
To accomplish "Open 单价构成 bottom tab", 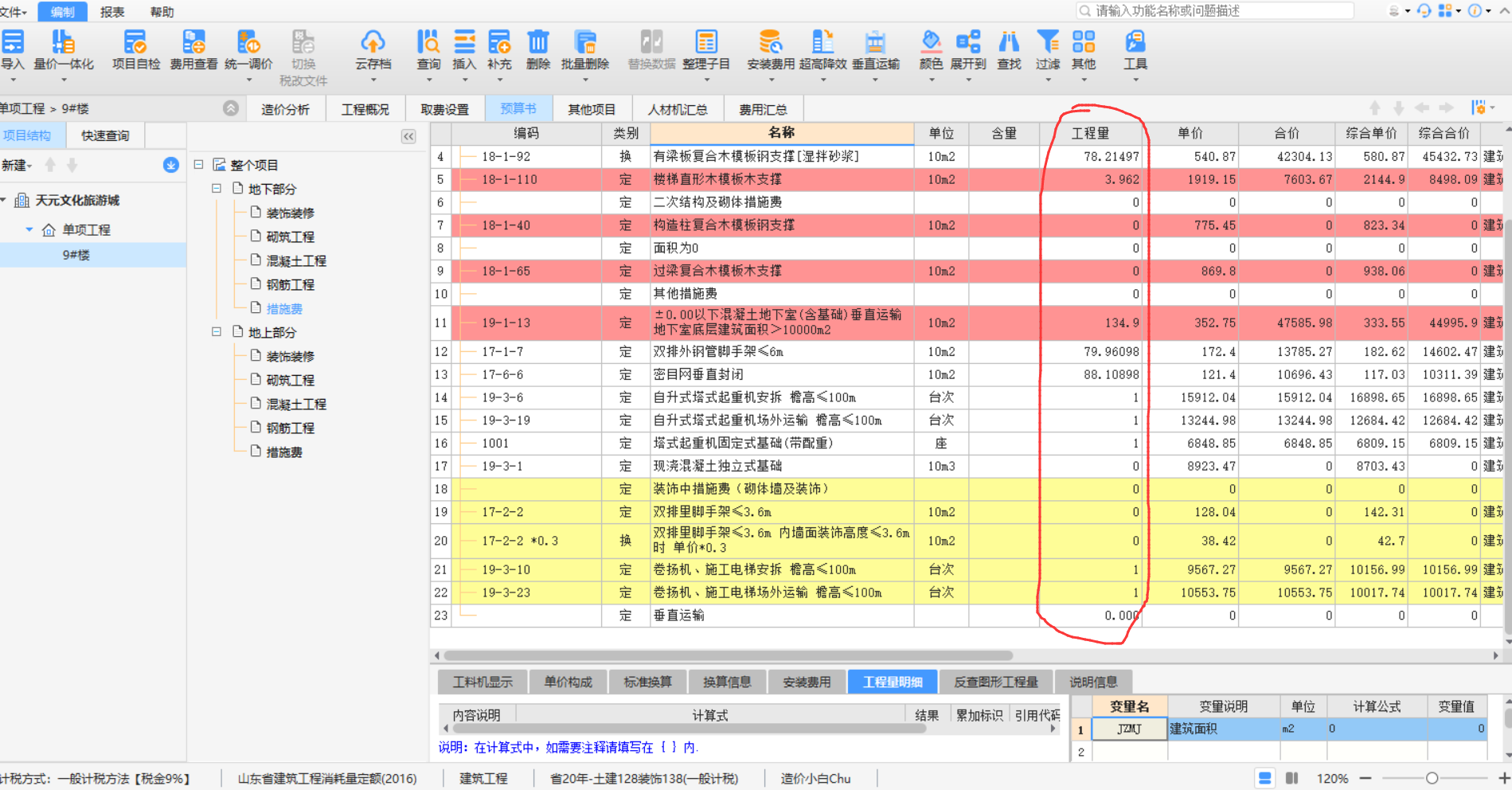I will point(568,682).
